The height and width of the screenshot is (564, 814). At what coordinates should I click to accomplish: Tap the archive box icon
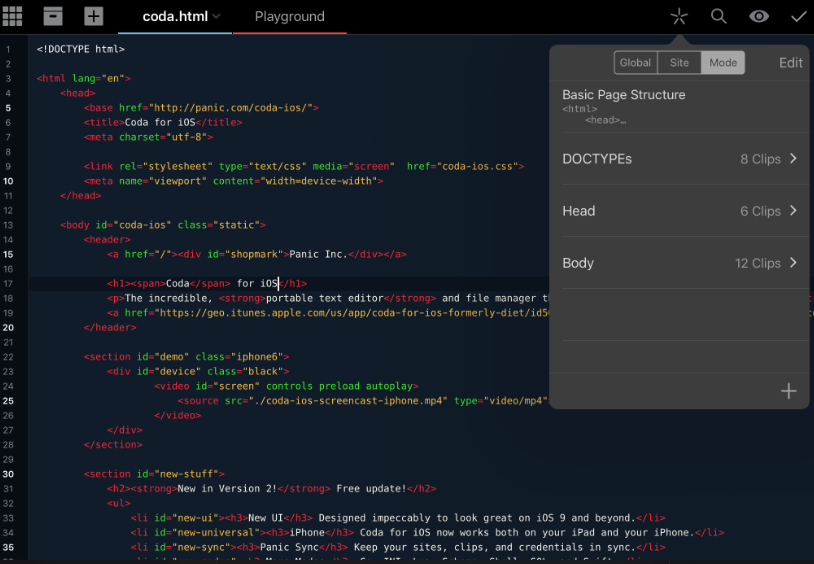click(53, 16)
